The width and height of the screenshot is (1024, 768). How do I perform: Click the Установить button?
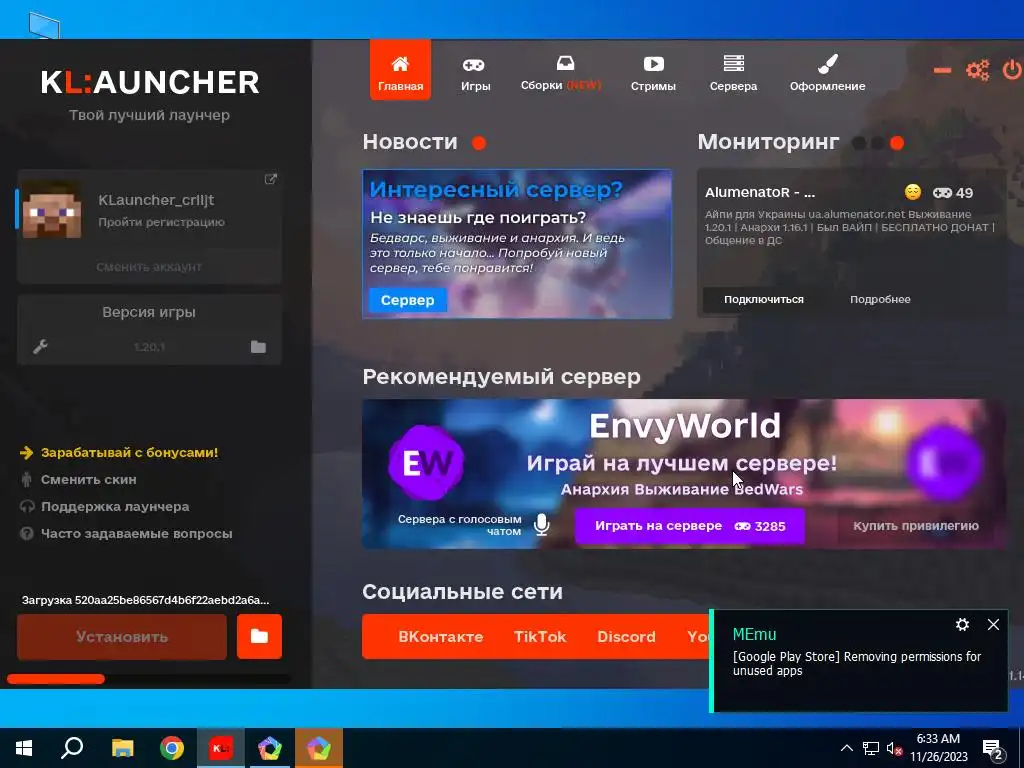tap(122, 637)
